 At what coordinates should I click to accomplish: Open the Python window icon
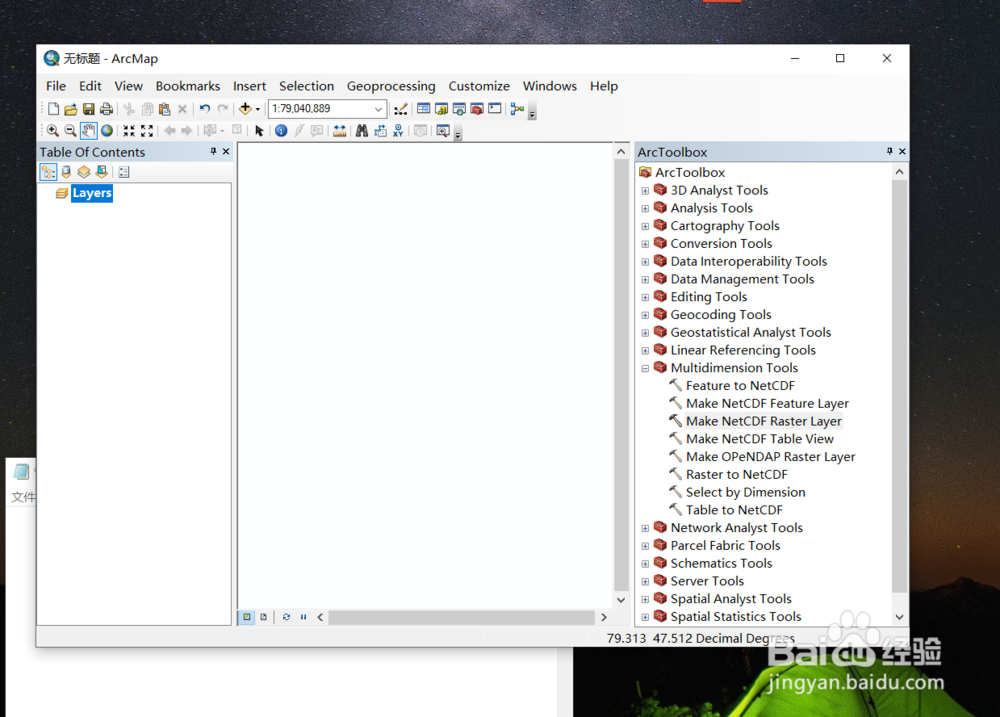point(495,109)
